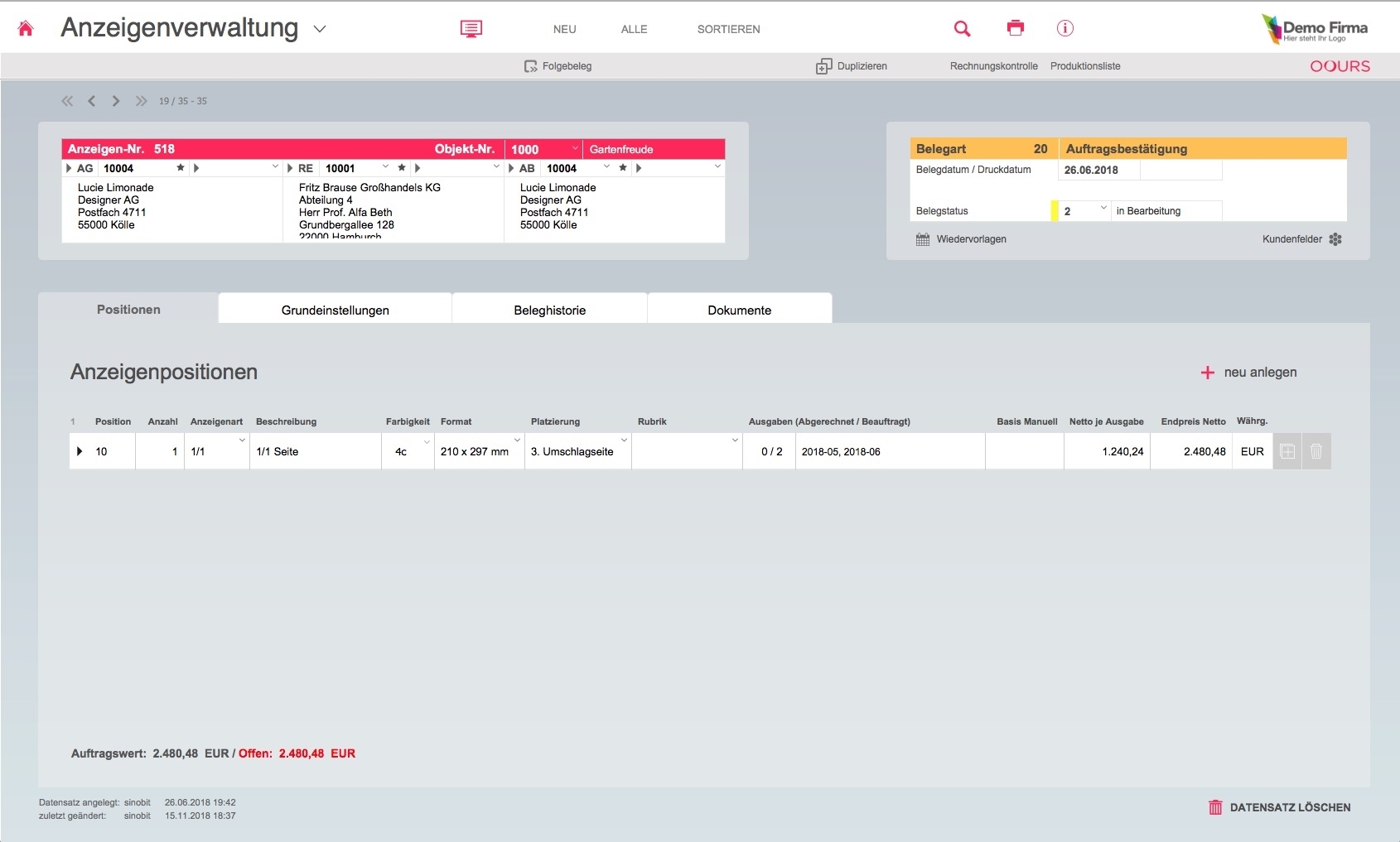The height and width of the screenshot is (842, 1400).
Task: Switch to list view via monitor icon
Action: (471, 29)
